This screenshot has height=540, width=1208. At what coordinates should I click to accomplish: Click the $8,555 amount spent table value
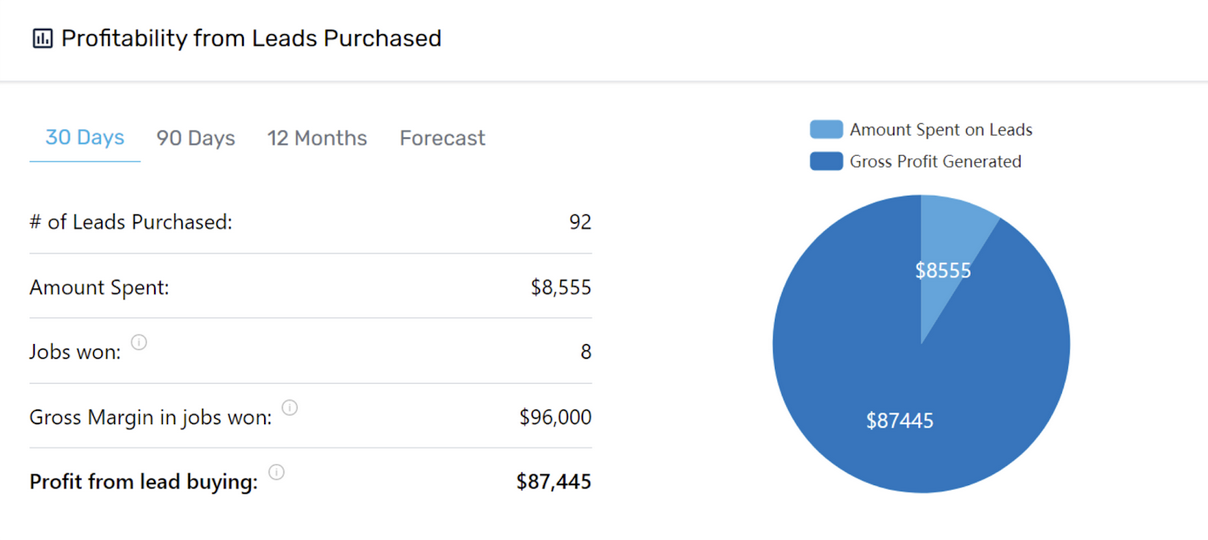click(x=561, y=288)
